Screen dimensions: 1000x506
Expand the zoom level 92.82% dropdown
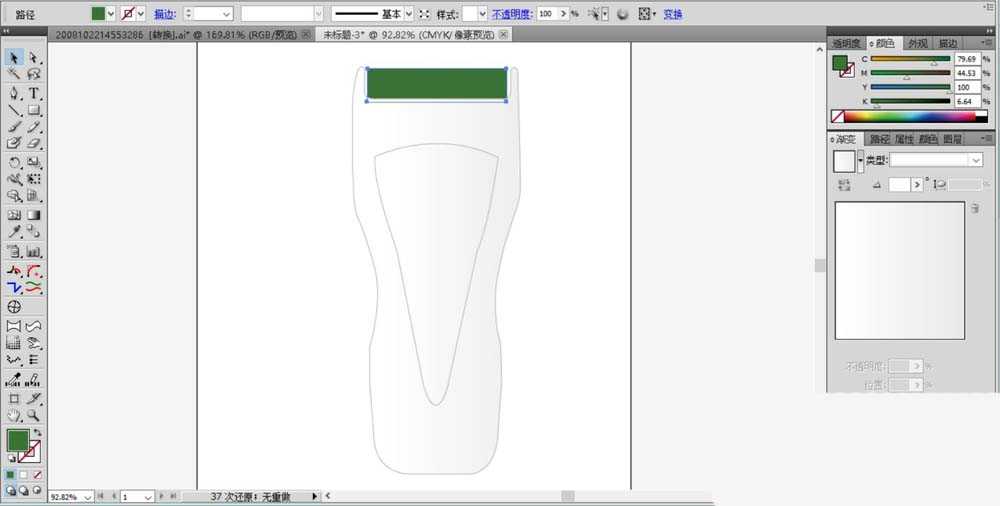pyautogui.click(x=88, y=497)
